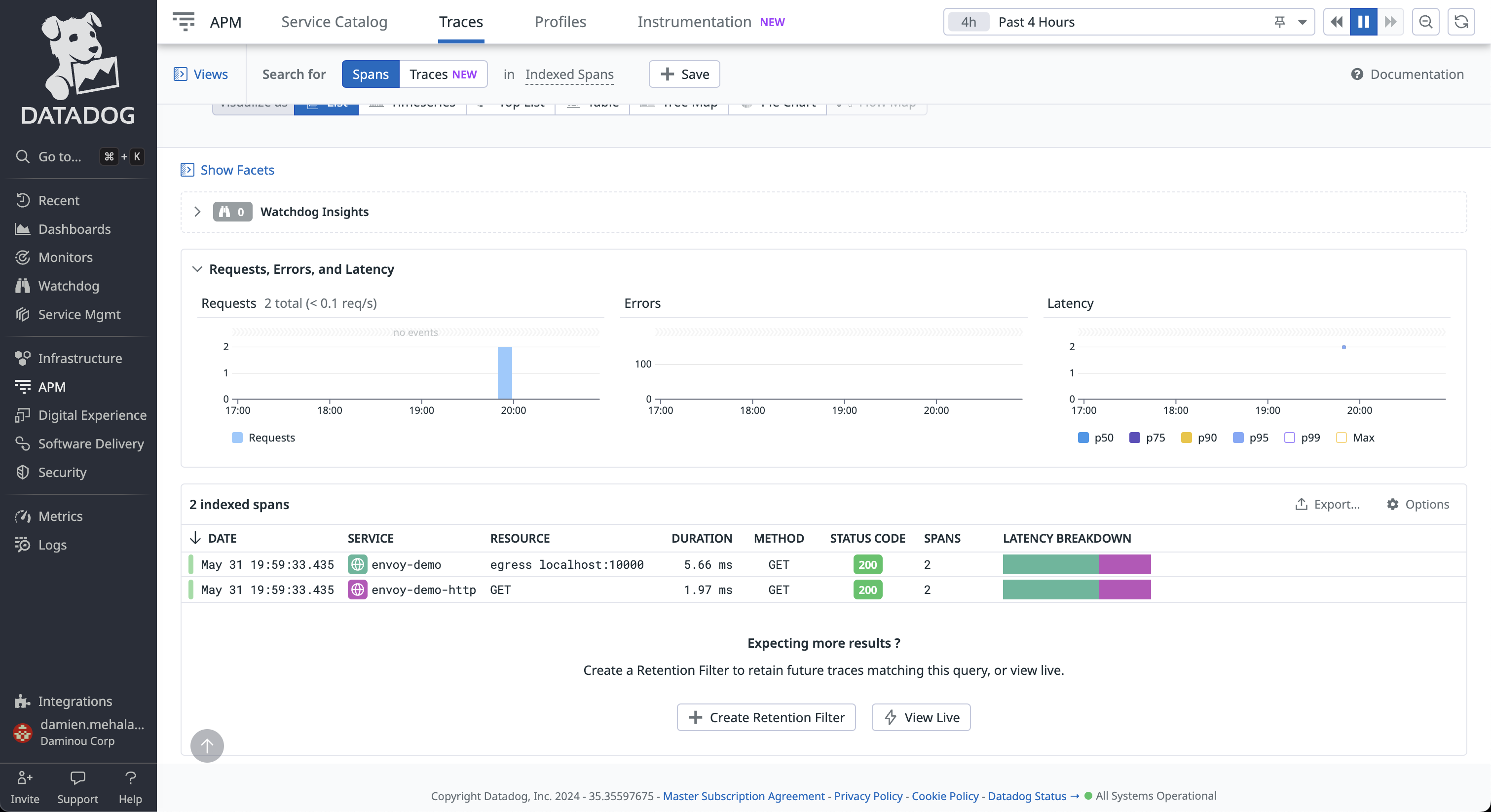Click the Watchdog sidebar icon
The width and height of the screenshot is (1491, 812).
pyautogui.click(x=22, y=285)
